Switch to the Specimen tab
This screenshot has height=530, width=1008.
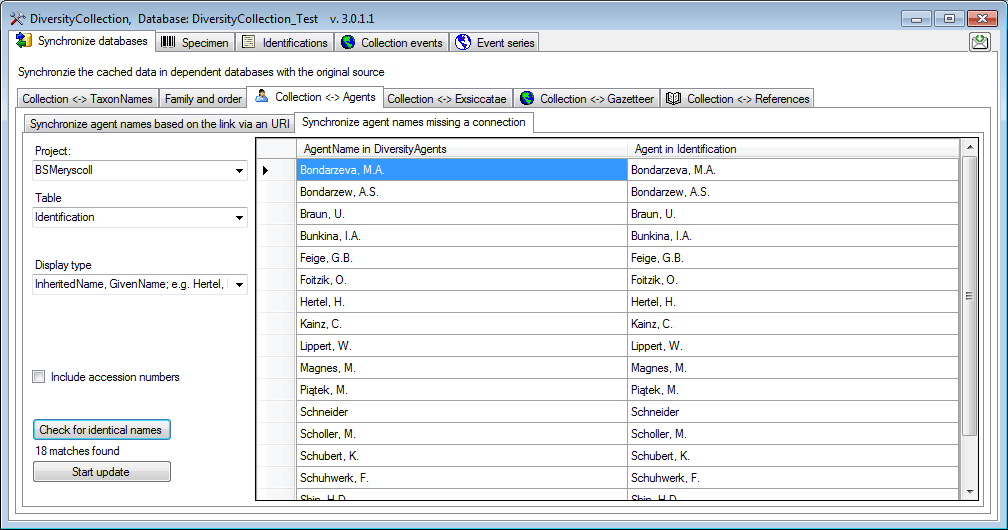pyautogui.click(x=195, y=42)
